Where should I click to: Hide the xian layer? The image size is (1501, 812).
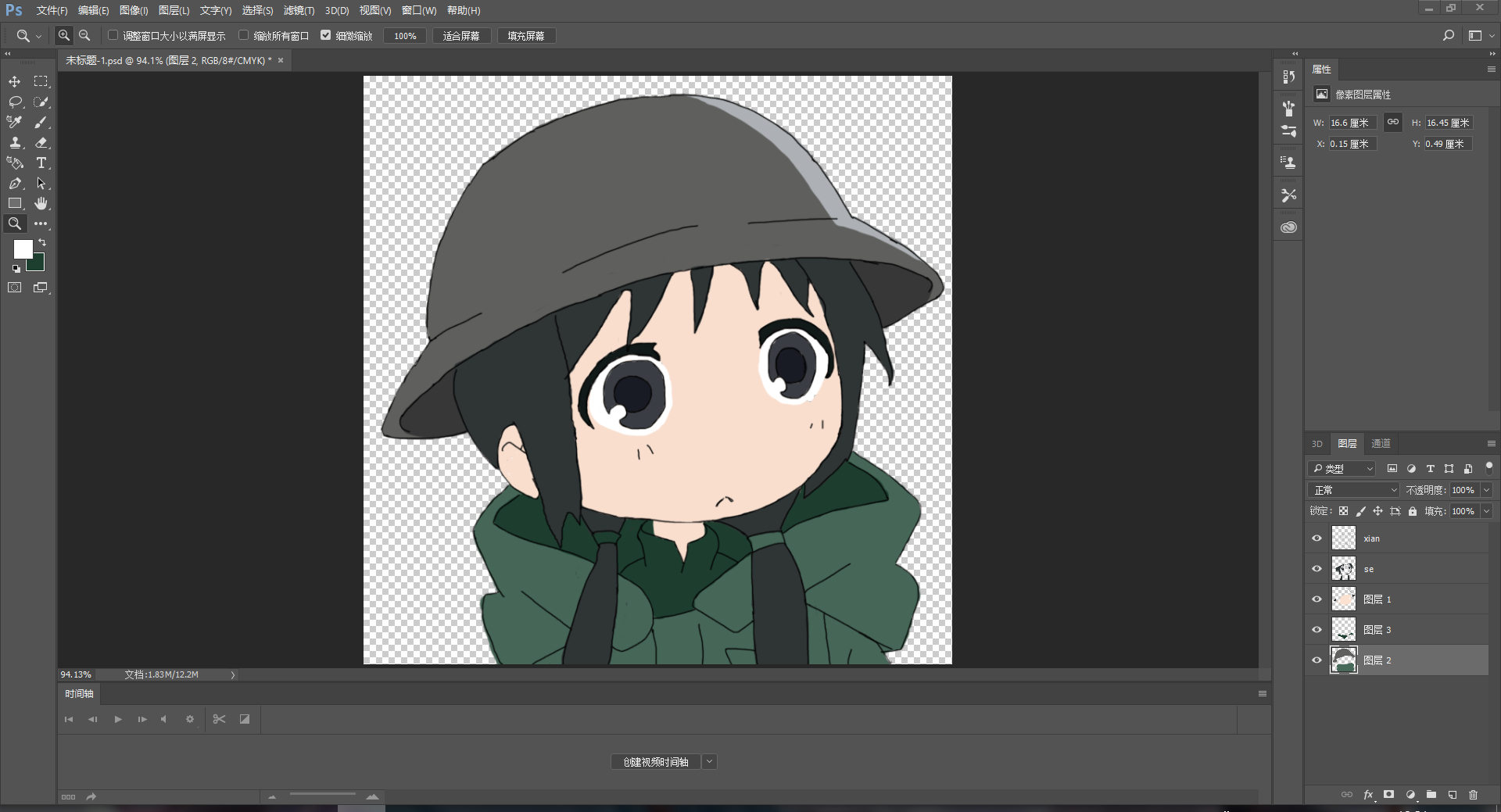point(1317,538)
